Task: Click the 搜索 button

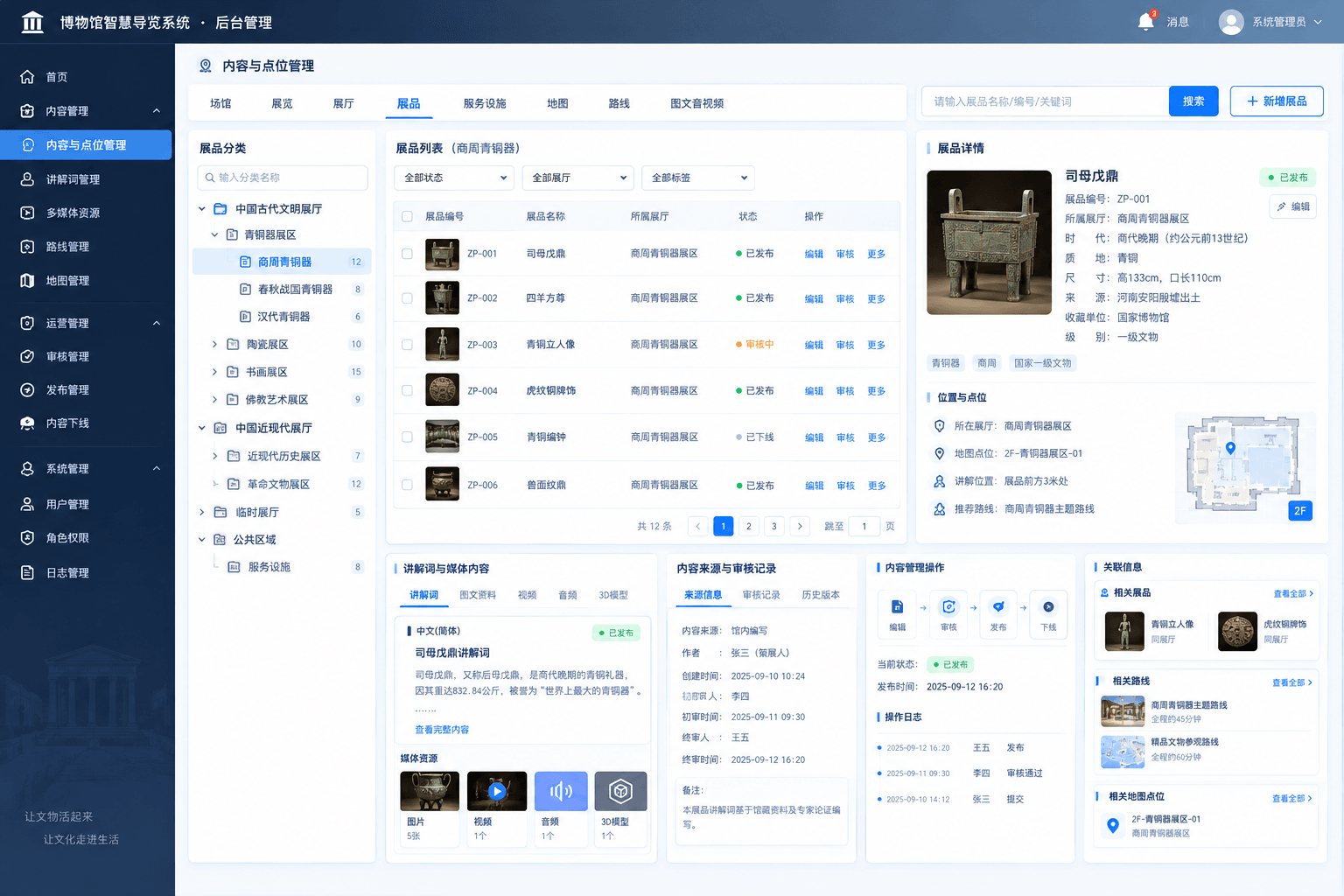Action: (1193, 101)
